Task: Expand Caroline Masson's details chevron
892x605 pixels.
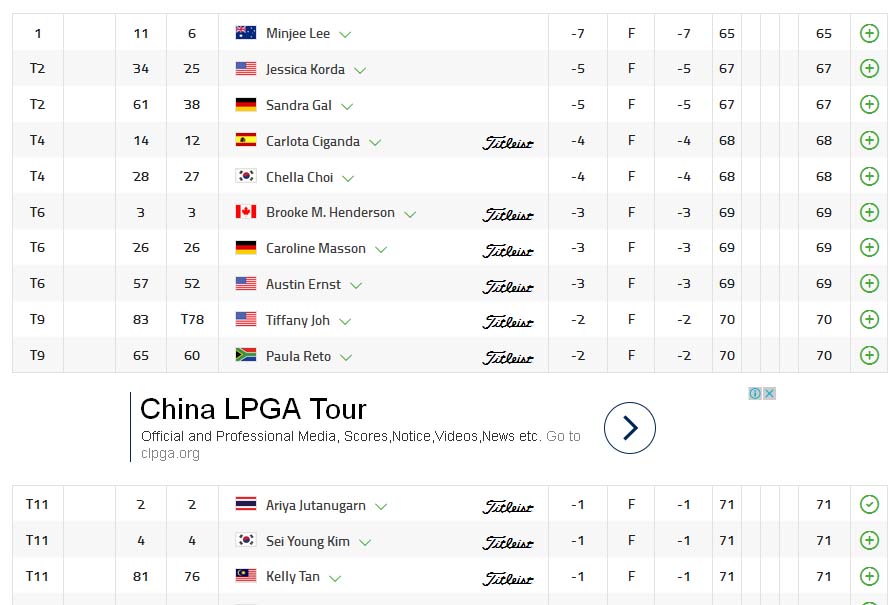Action: [x=381, y=249]
